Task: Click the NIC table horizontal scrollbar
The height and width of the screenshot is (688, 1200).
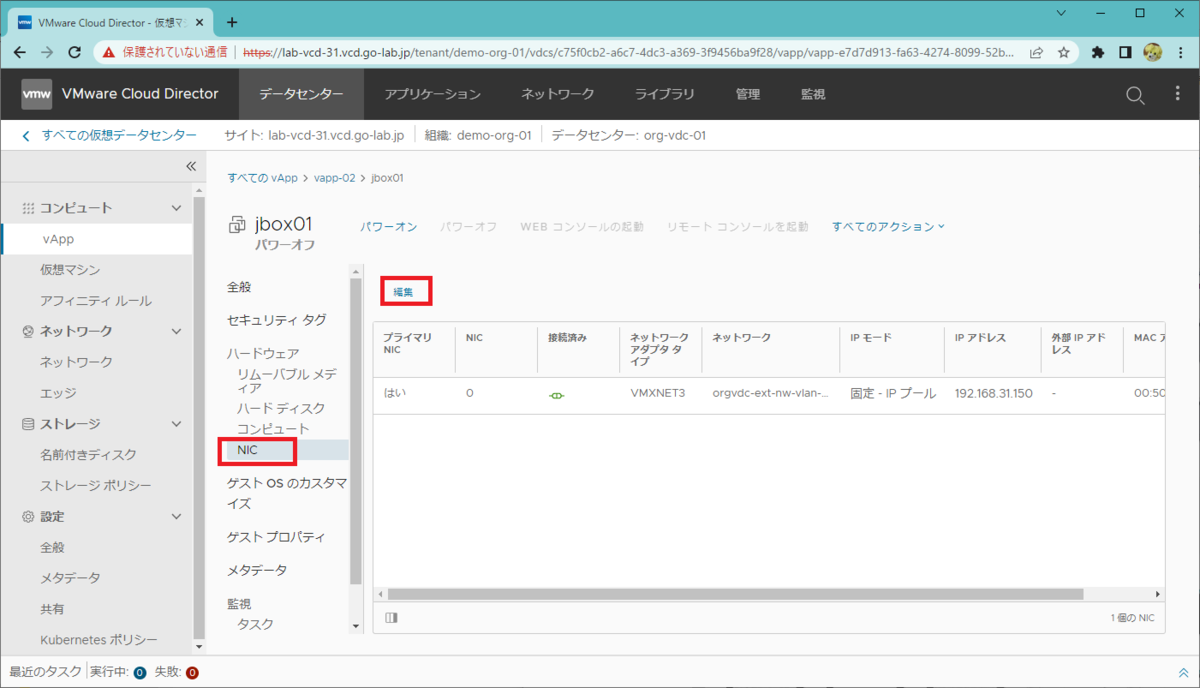Action: 735,594
